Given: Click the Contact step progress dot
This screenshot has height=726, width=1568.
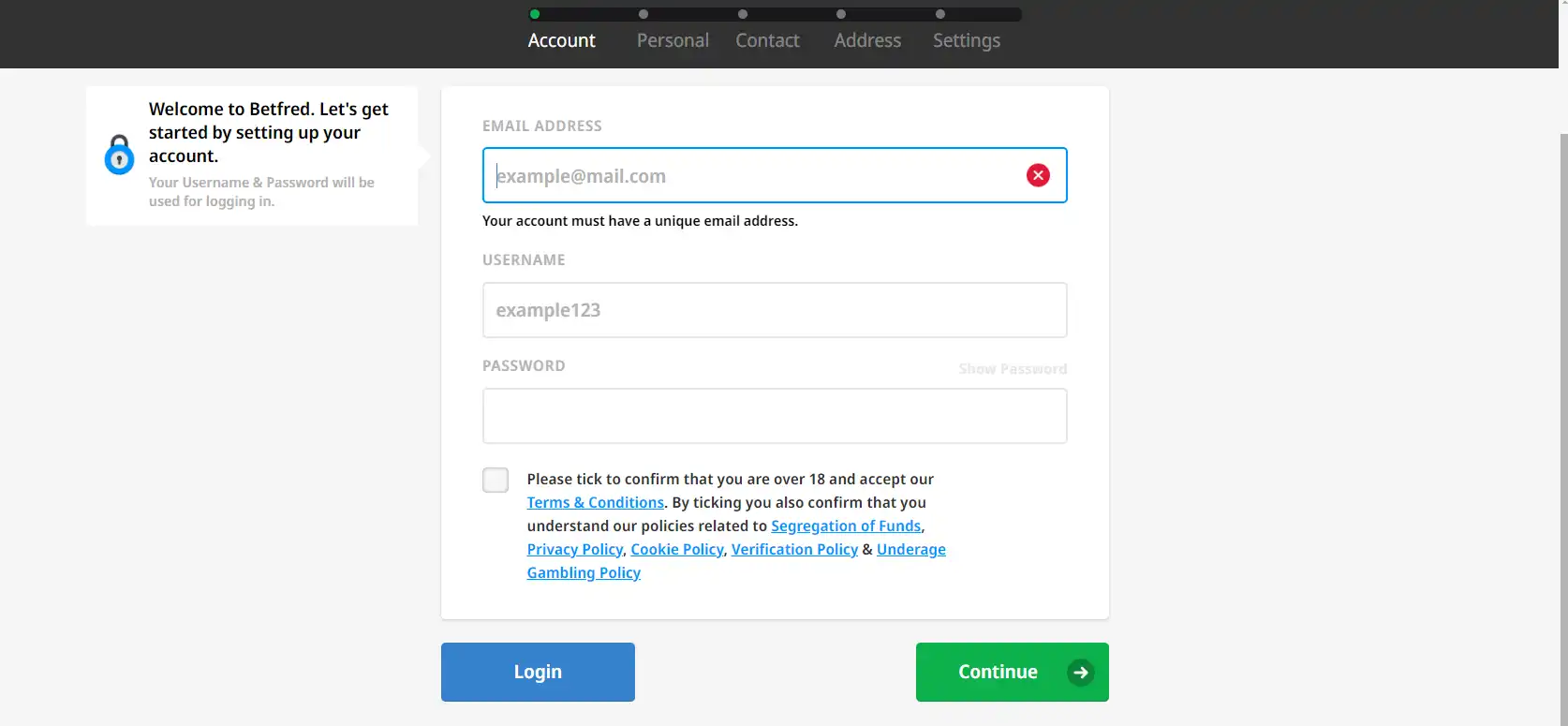Looking at the screenshot, I should [743, 14].
